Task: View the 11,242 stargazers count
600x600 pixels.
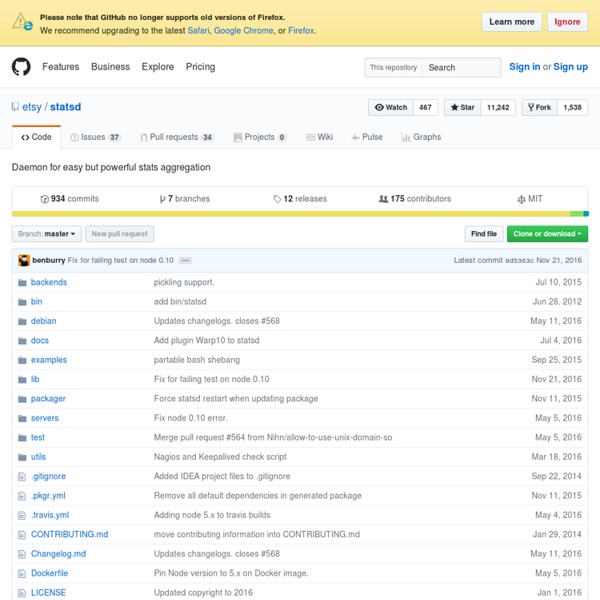Action: [498, 108]
